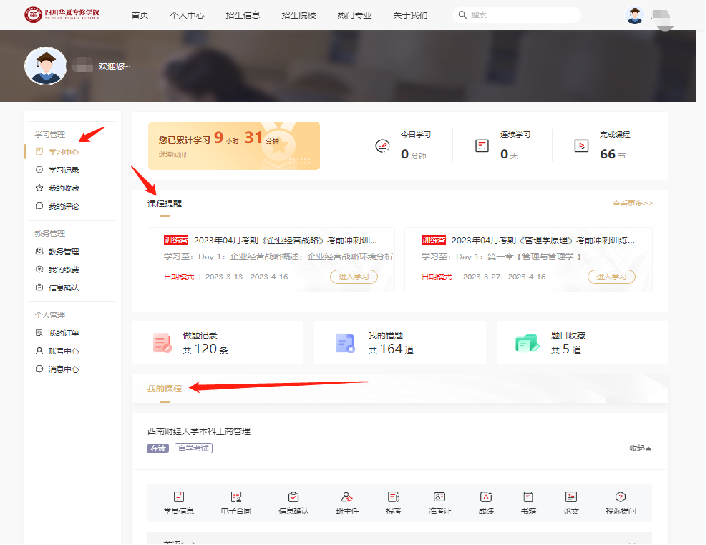Click 个人中心 in the top navigation
706x545 pixels.
187,15
